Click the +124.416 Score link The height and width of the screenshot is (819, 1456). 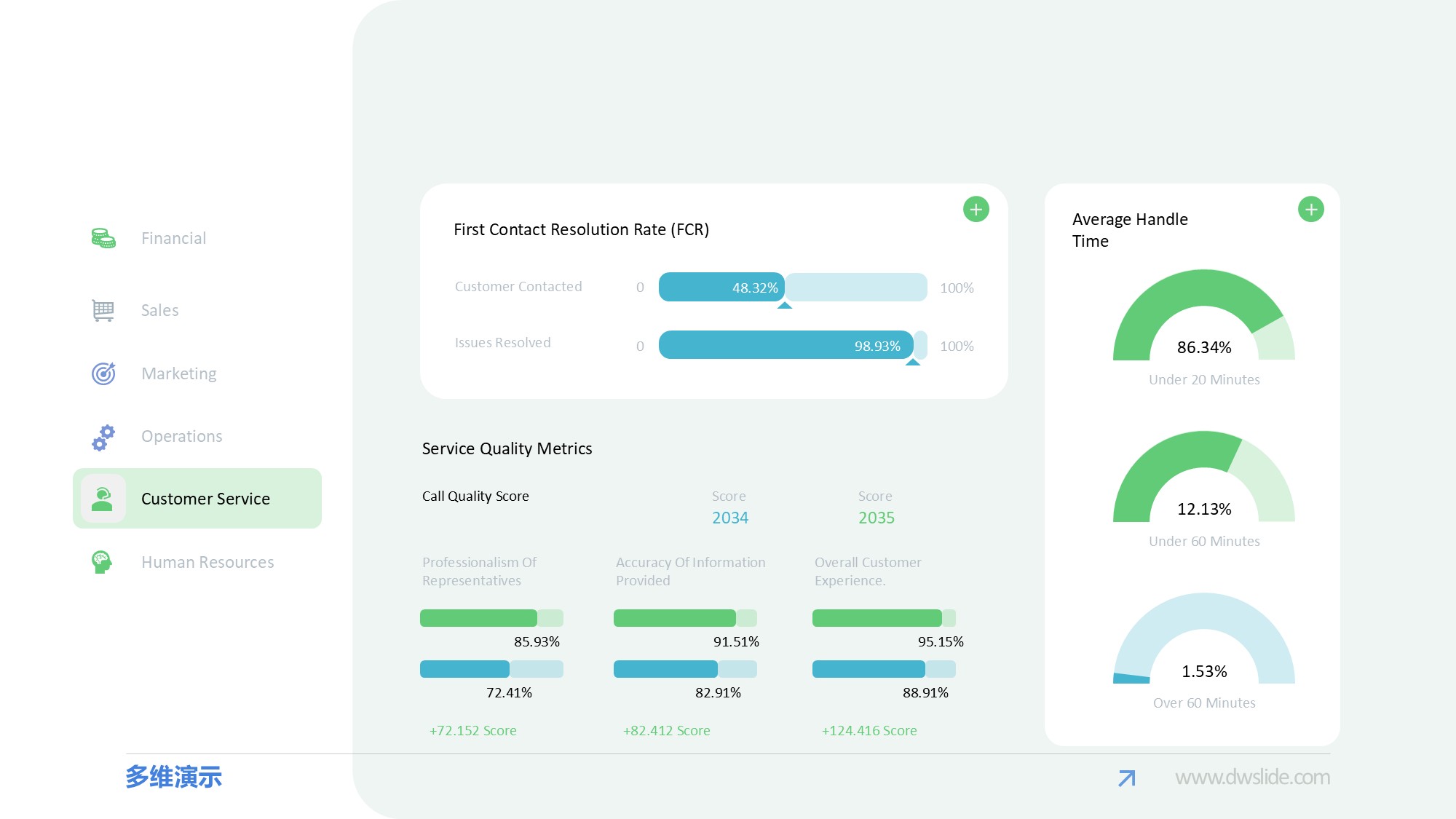click(x=869, y=730)
